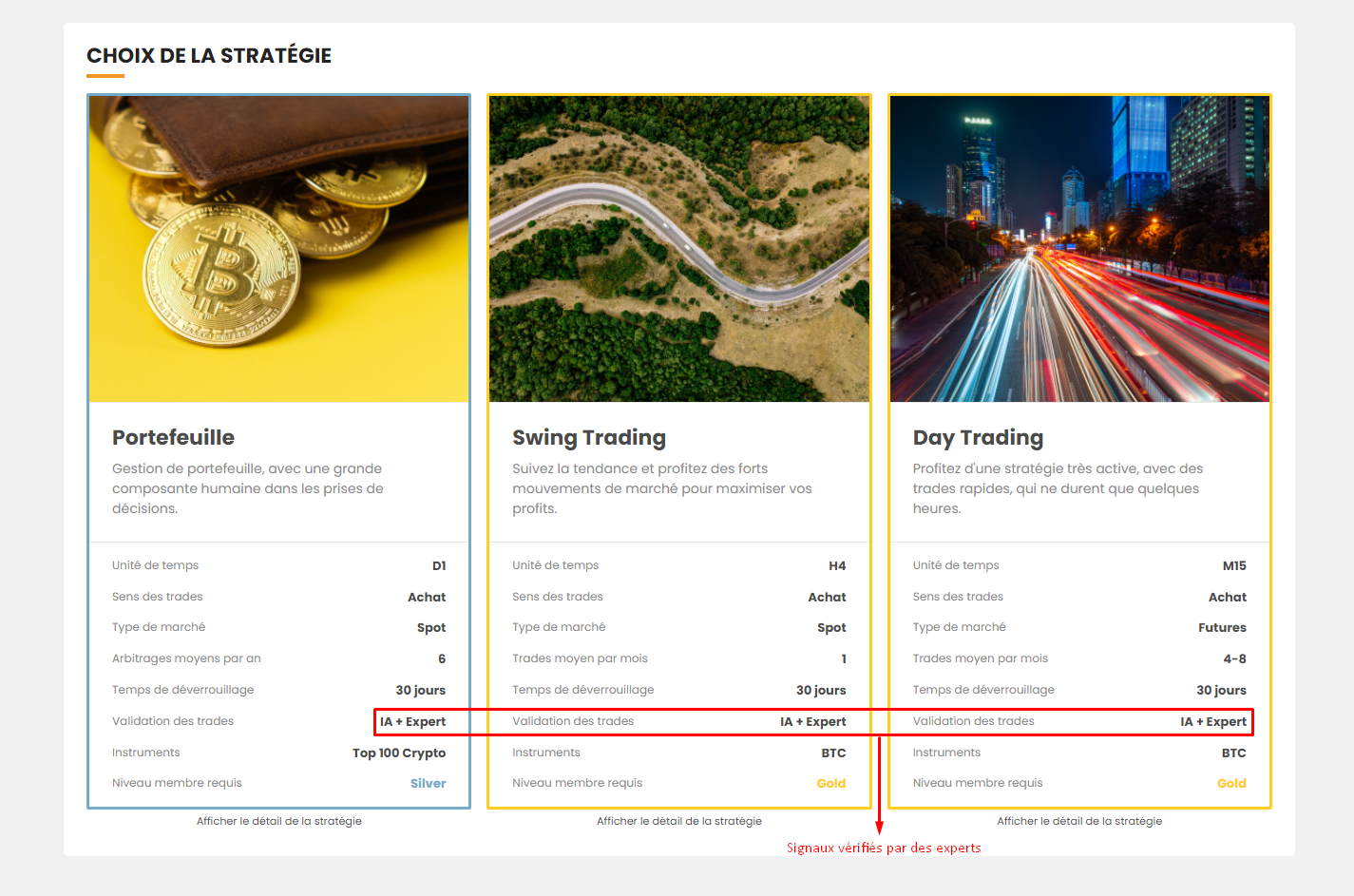Click Achat trade direction in Swing Trading card

827,597
